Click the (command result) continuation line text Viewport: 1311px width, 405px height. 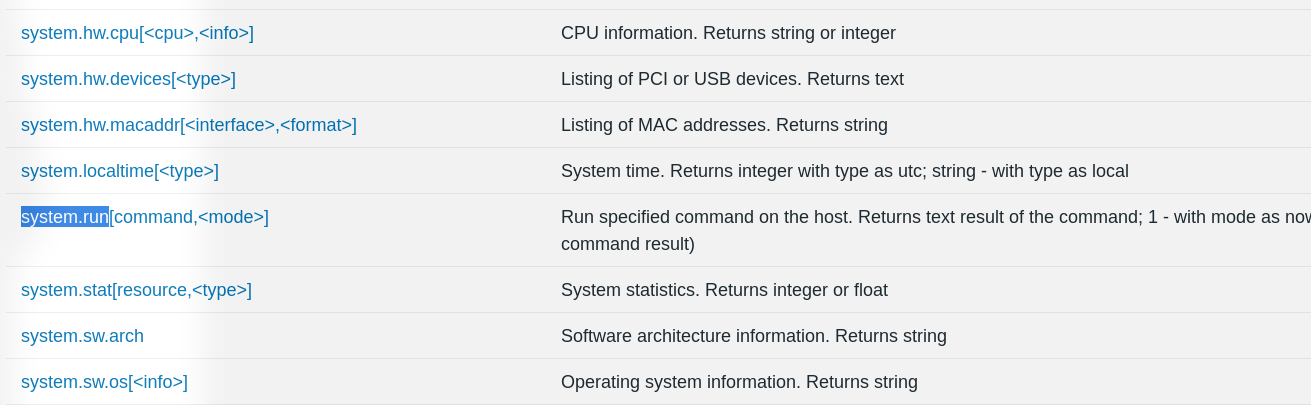click(628, 243)
